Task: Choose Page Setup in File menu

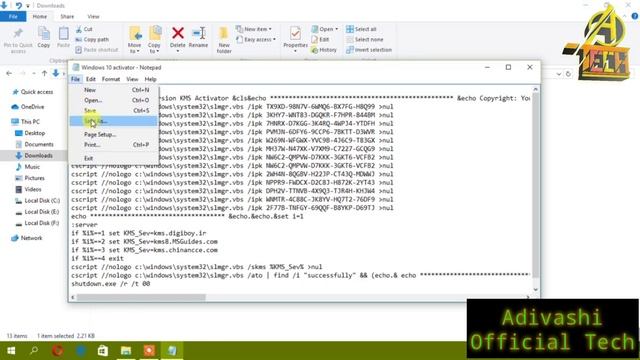Action: click(114, 134)
